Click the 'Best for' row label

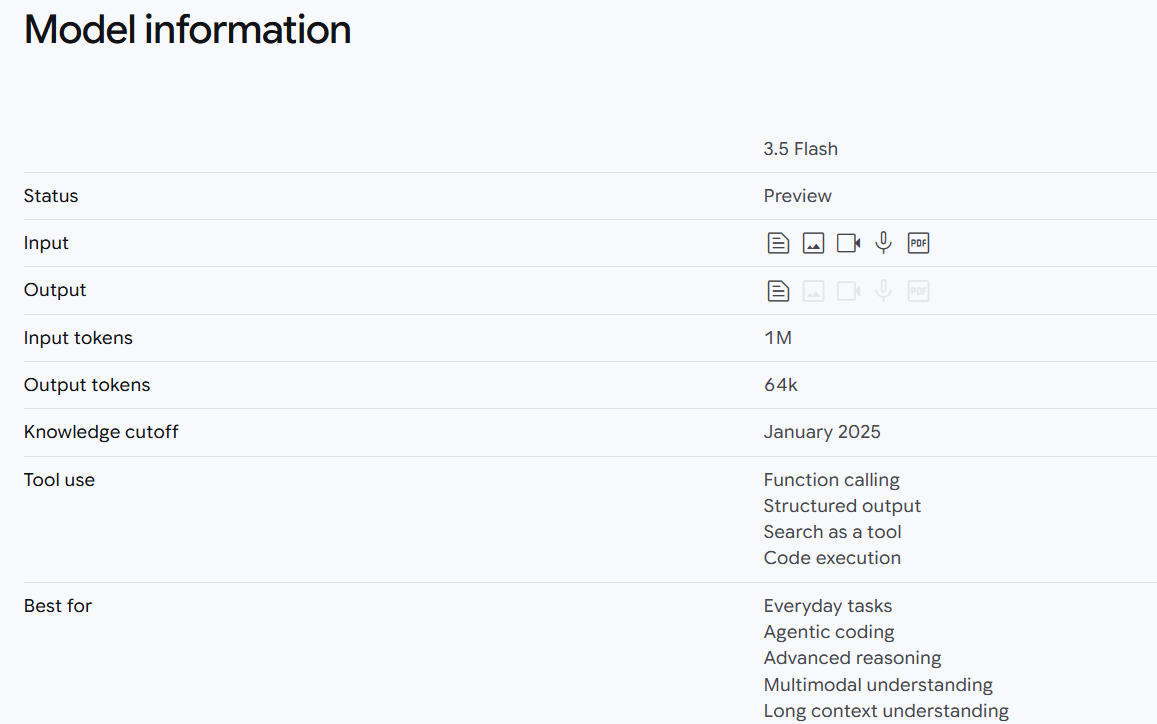pos(58,606)
